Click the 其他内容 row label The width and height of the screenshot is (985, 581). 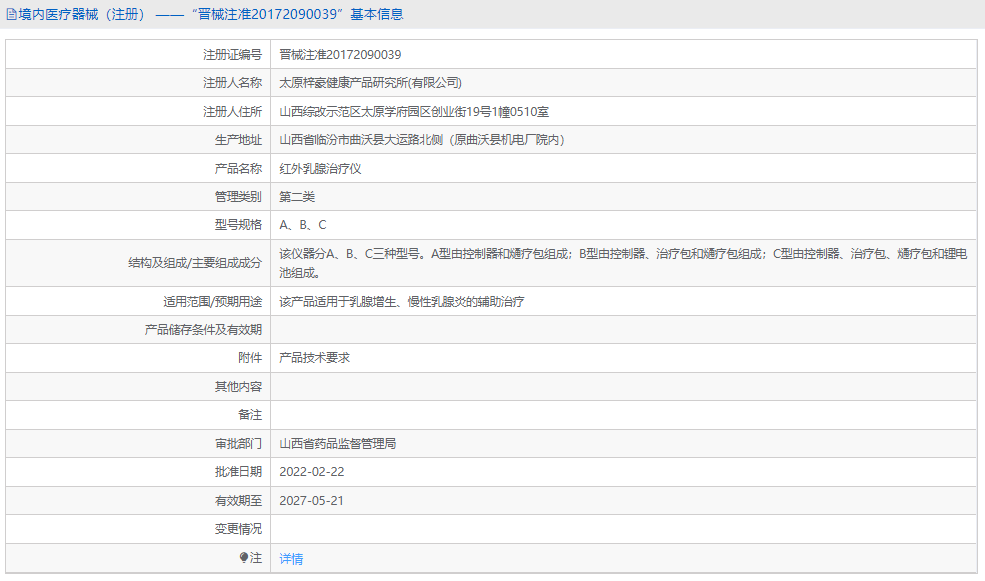pos(238,386)
